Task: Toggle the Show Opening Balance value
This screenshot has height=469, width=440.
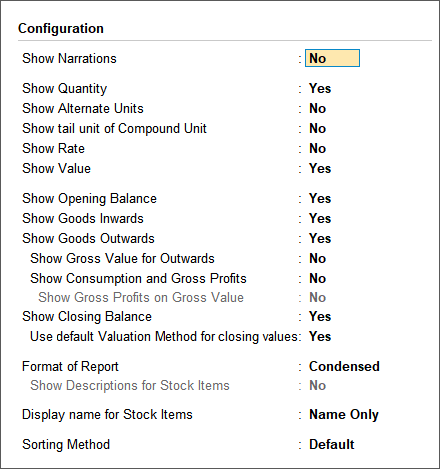Action: tap(320, 199)
